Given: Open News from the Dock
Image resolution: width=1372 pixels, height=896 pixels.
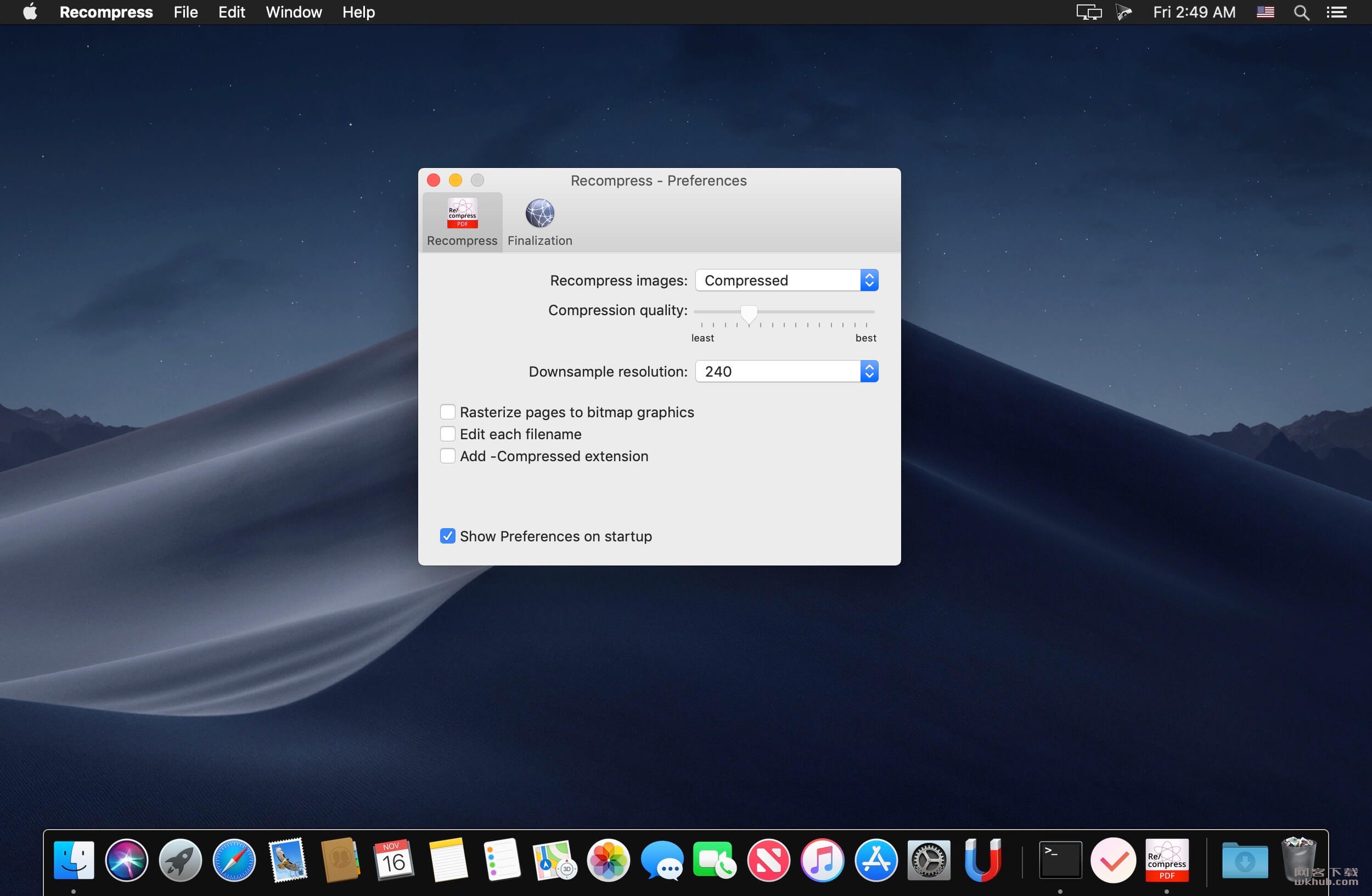Looking at the screenshot, I should pyautogui.click(x=768, y=860).
